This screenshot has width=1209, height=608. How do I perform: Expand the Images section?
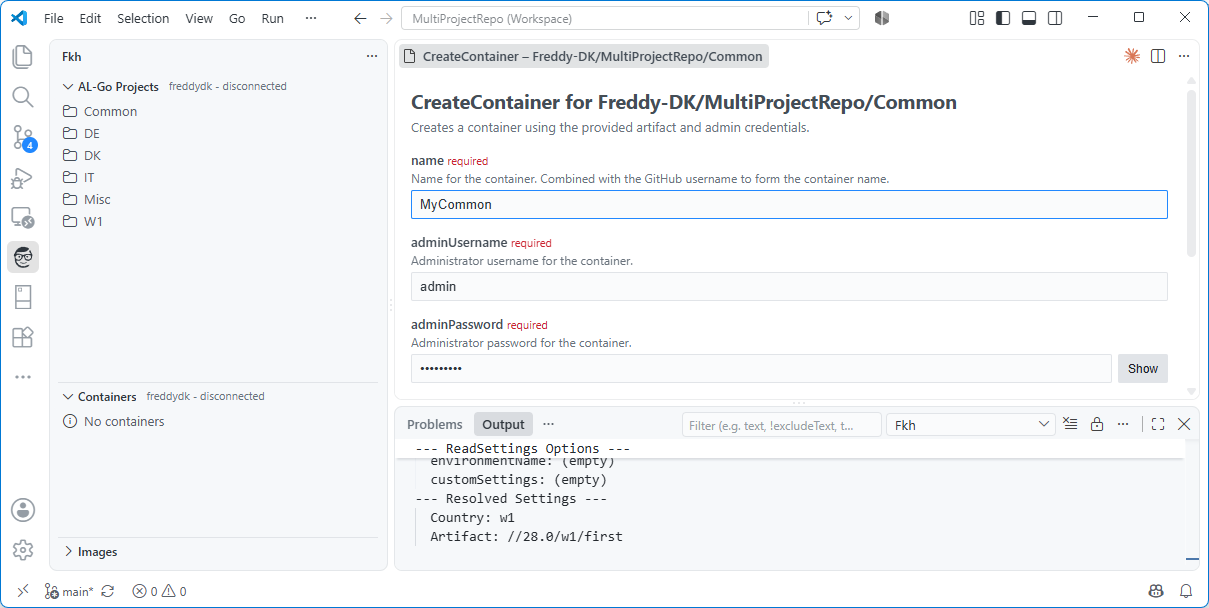68,552
